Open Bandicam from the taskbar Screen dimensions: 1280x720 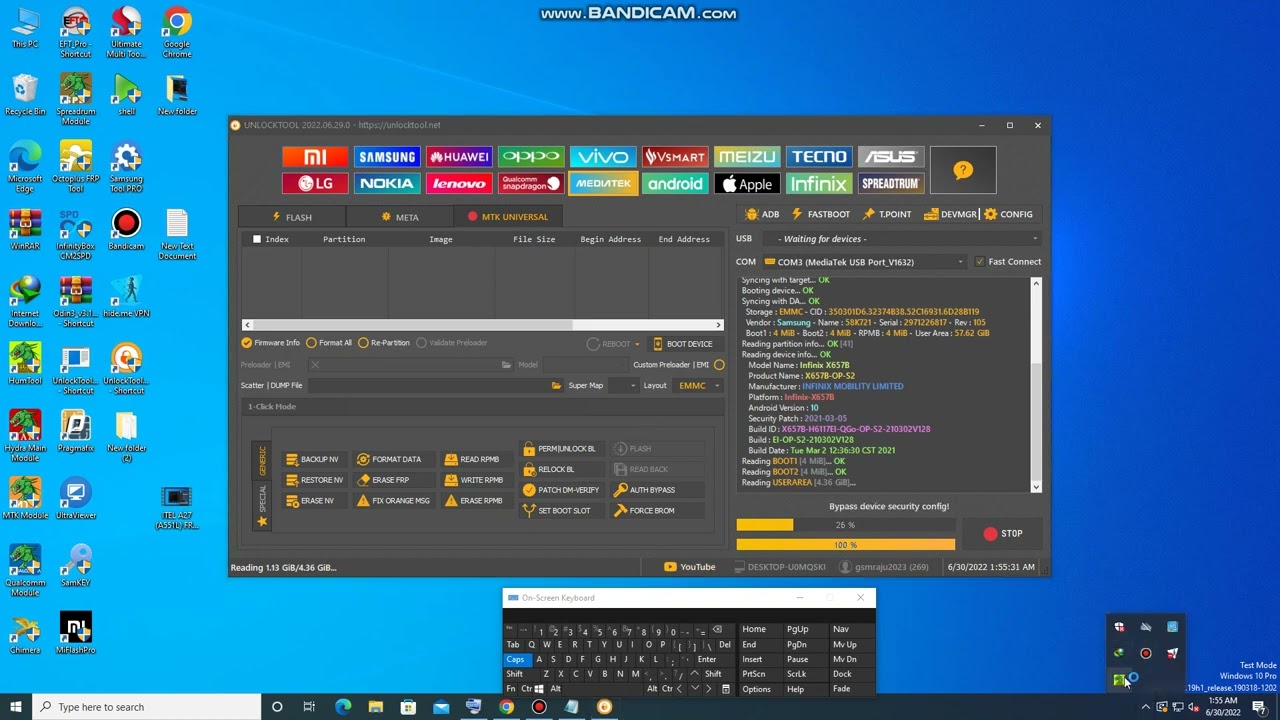click(539, 707)
